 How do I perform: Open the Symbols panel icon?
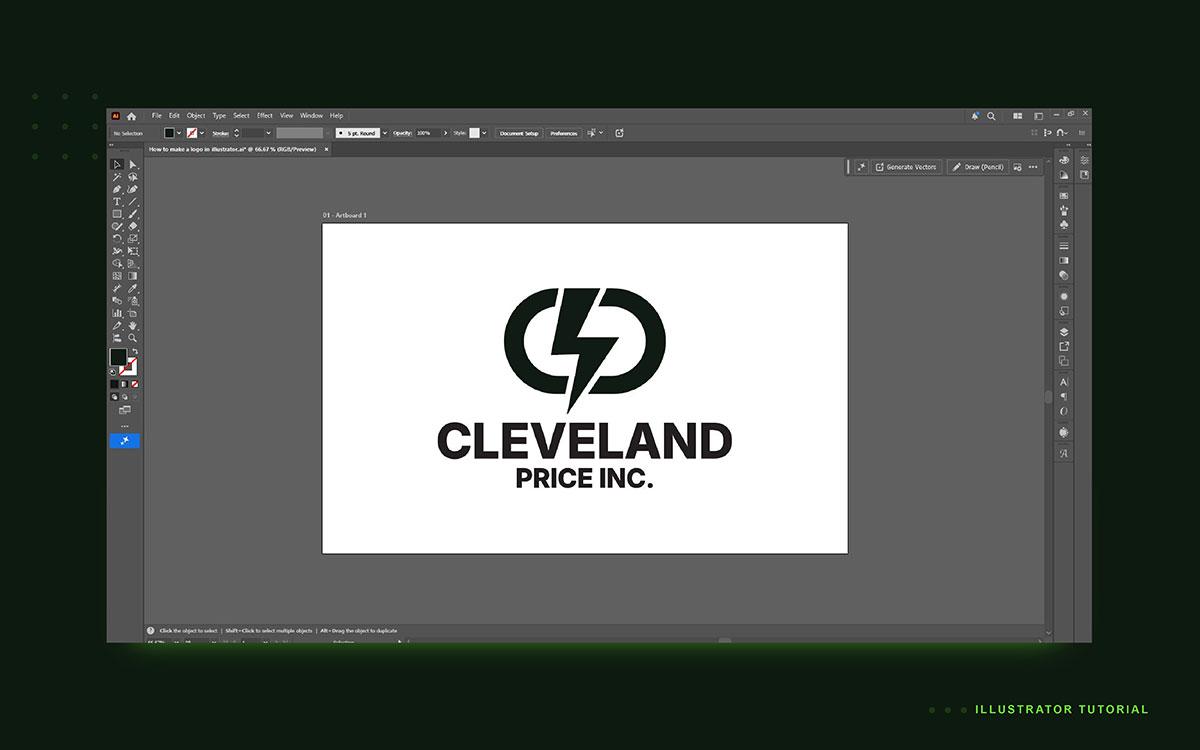click(1064, 224)
